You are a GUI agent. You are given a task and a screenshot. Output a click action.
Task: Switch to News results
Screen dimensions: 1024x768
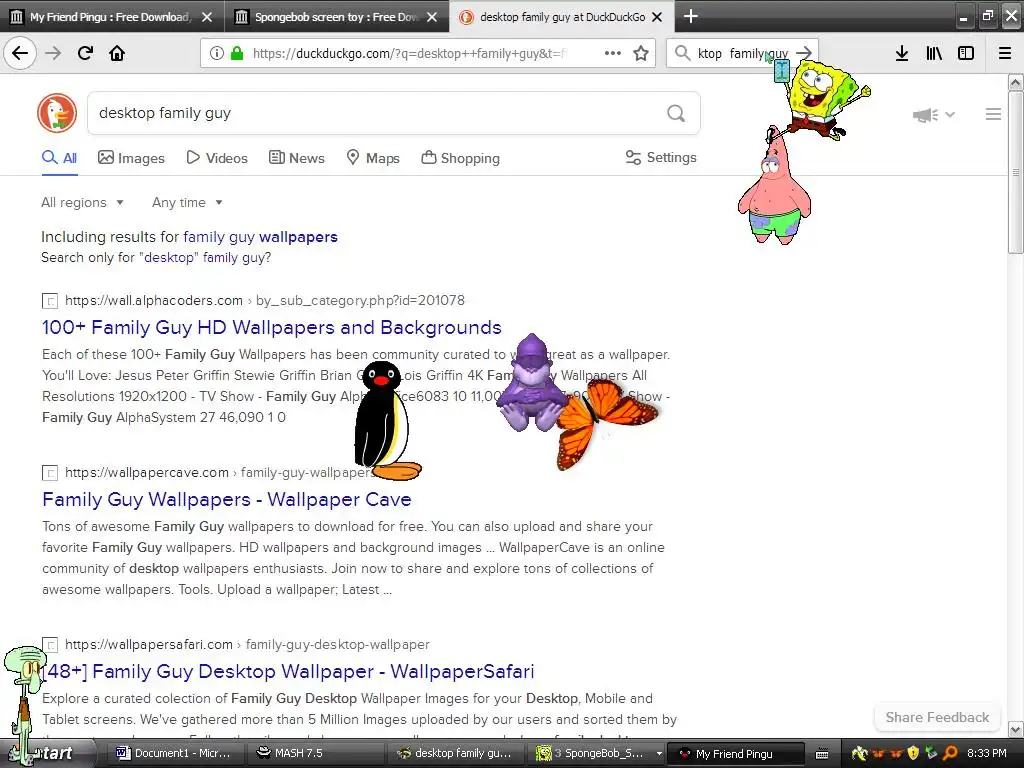(x=296, y=158)
